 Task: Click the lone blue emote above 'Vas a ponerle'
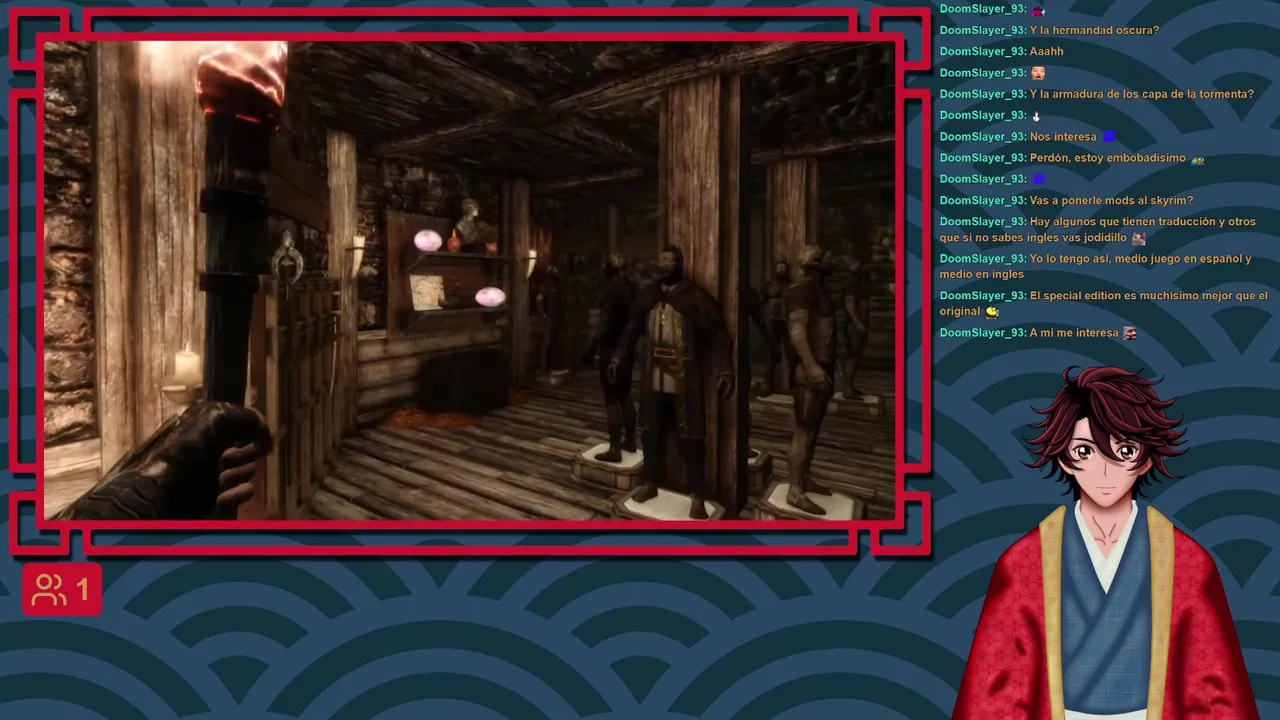pyautogui.click(x=1038, y=180)
